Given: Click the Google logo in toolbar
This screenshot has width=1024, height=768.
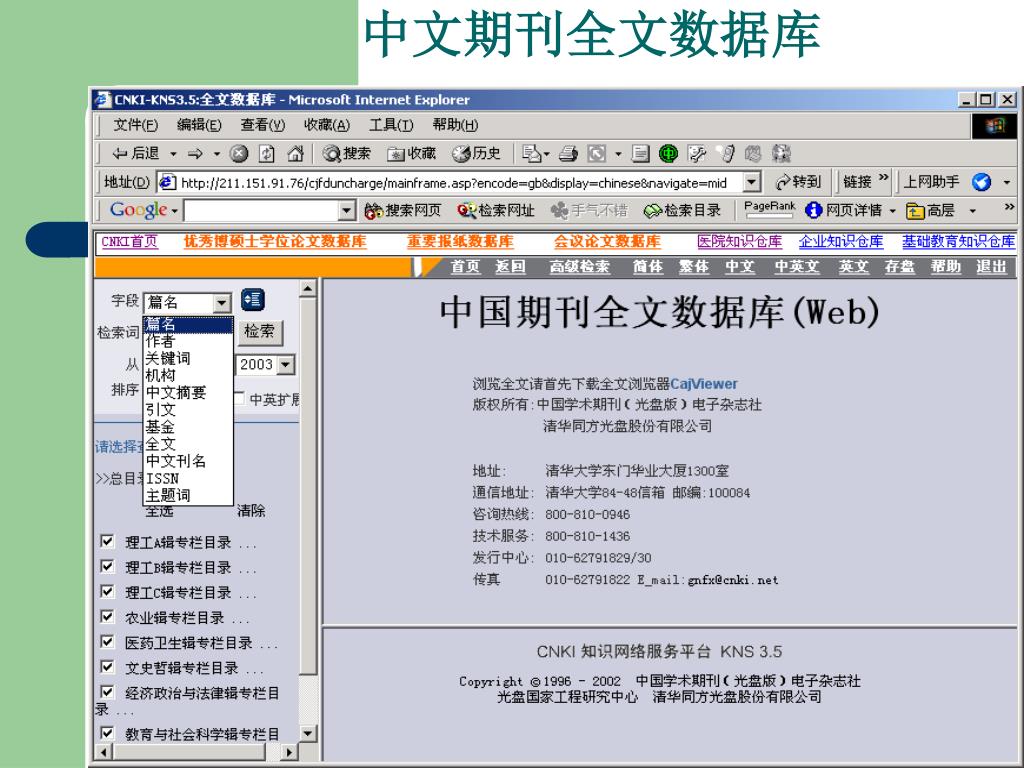Looking at the screenshot, I should tap(138, 210).
